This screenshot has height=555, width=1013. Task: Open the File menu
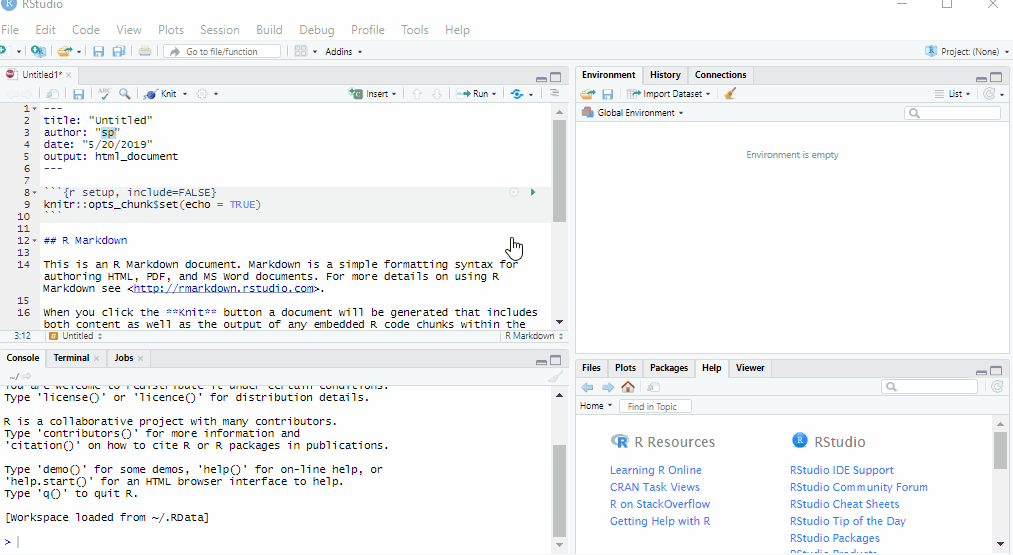pyautogui.click(x=10, y=30)
